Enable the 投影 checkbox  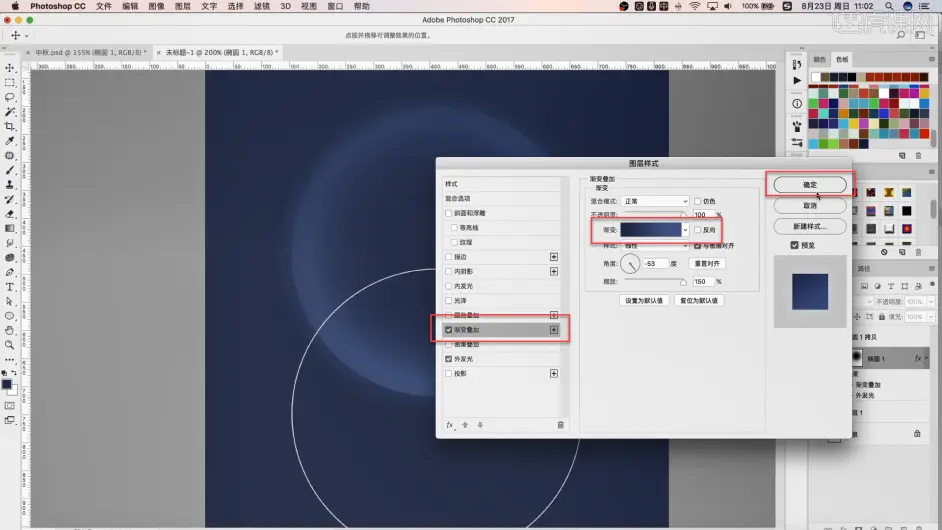(448, 373)
